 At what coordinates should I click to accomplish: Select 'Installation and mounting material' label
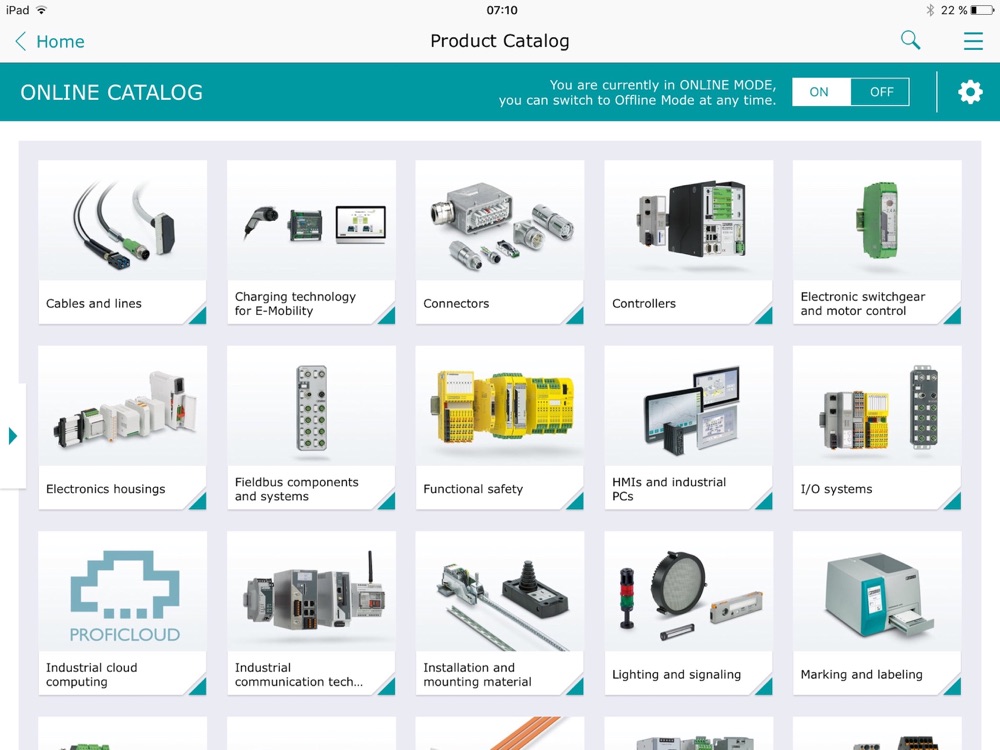[477, 675]
